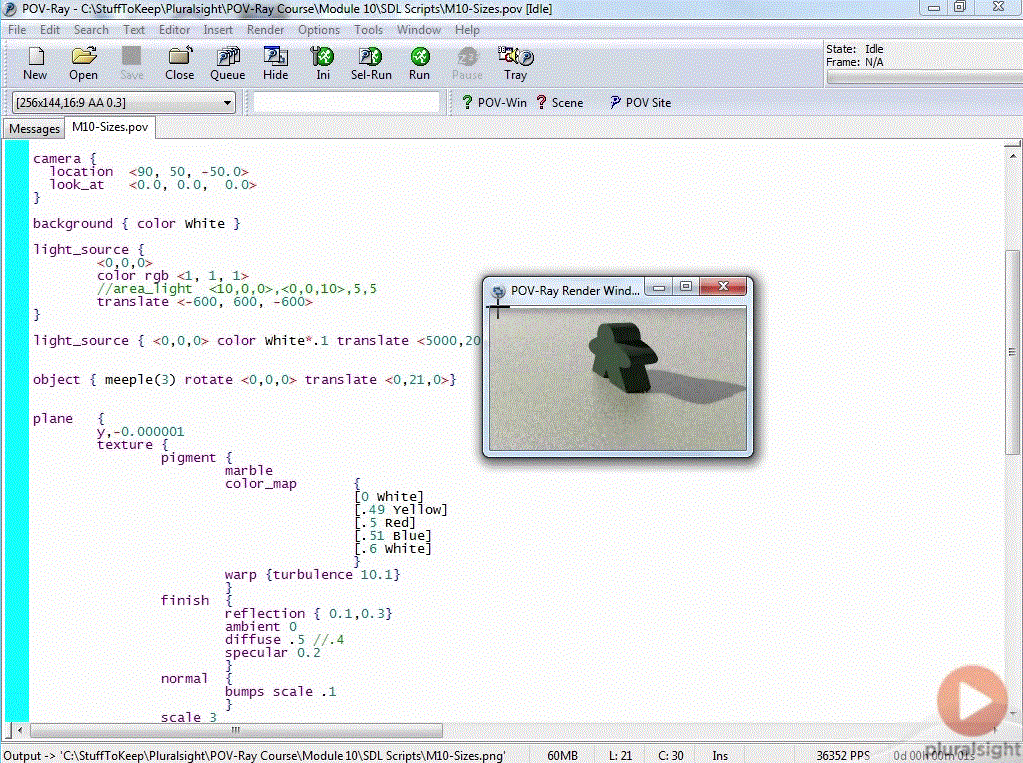
Task: Click the 'Ins' status bar indicator
Action: (x=720, y=755)
